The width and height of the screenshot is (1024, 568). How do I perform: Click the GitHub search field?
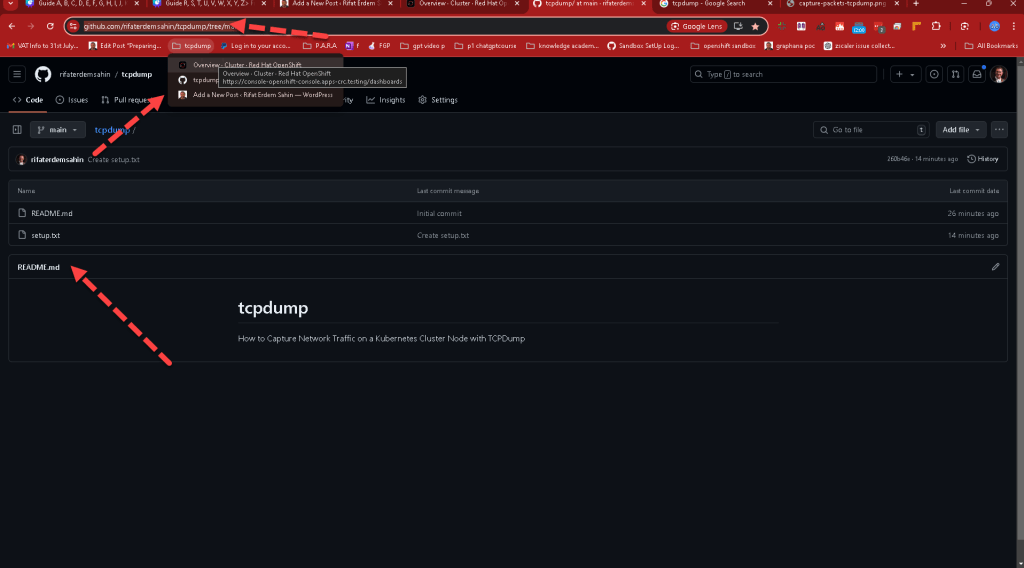click(x=783, y=74)
